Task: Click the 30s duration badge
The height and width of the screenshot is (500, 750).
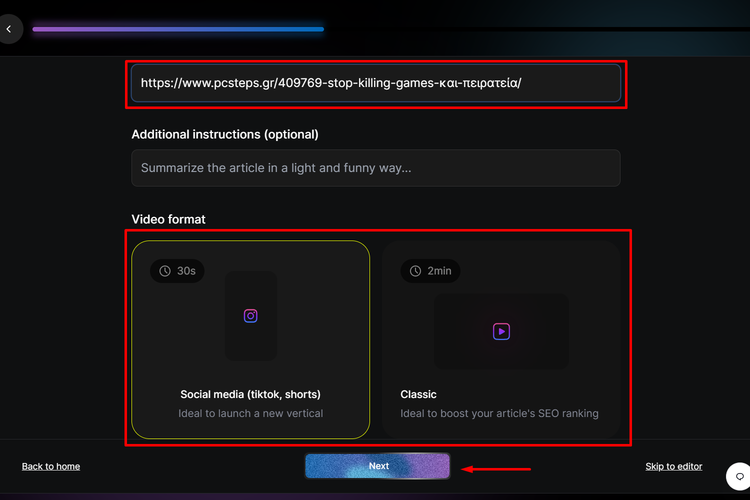Action: tap(177, 271)
